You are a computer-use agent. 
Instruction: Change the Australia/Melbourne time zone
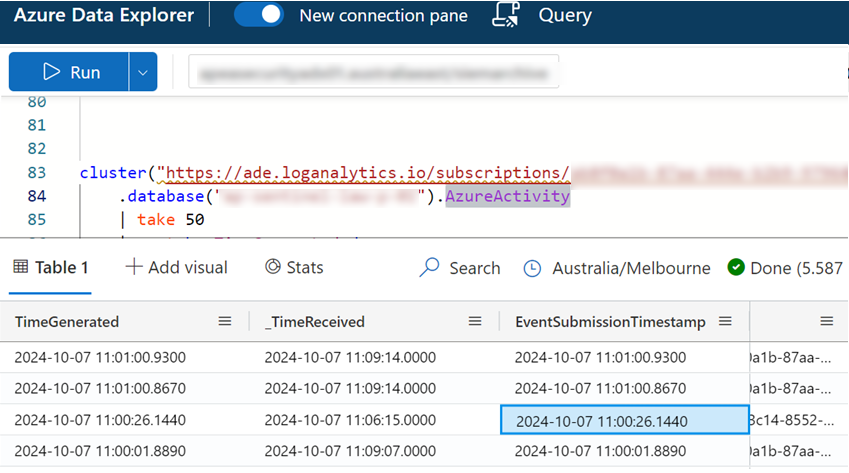pyautogui.click(x=617, y=268)
